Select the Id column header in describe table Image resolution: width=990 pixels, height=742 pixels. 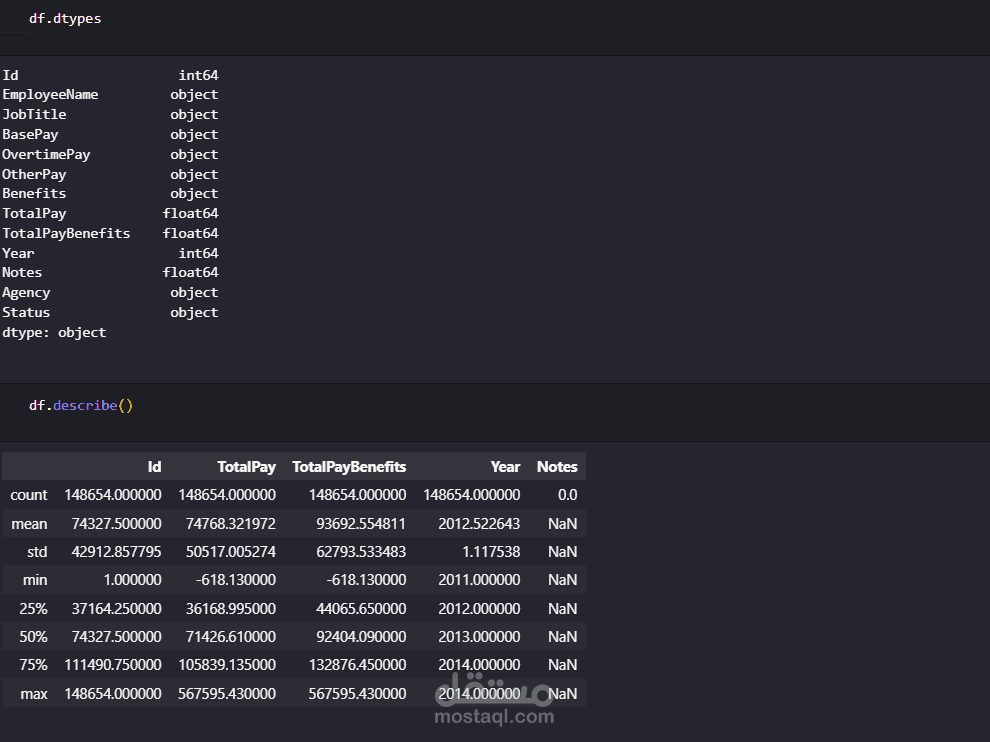(154, 467)
